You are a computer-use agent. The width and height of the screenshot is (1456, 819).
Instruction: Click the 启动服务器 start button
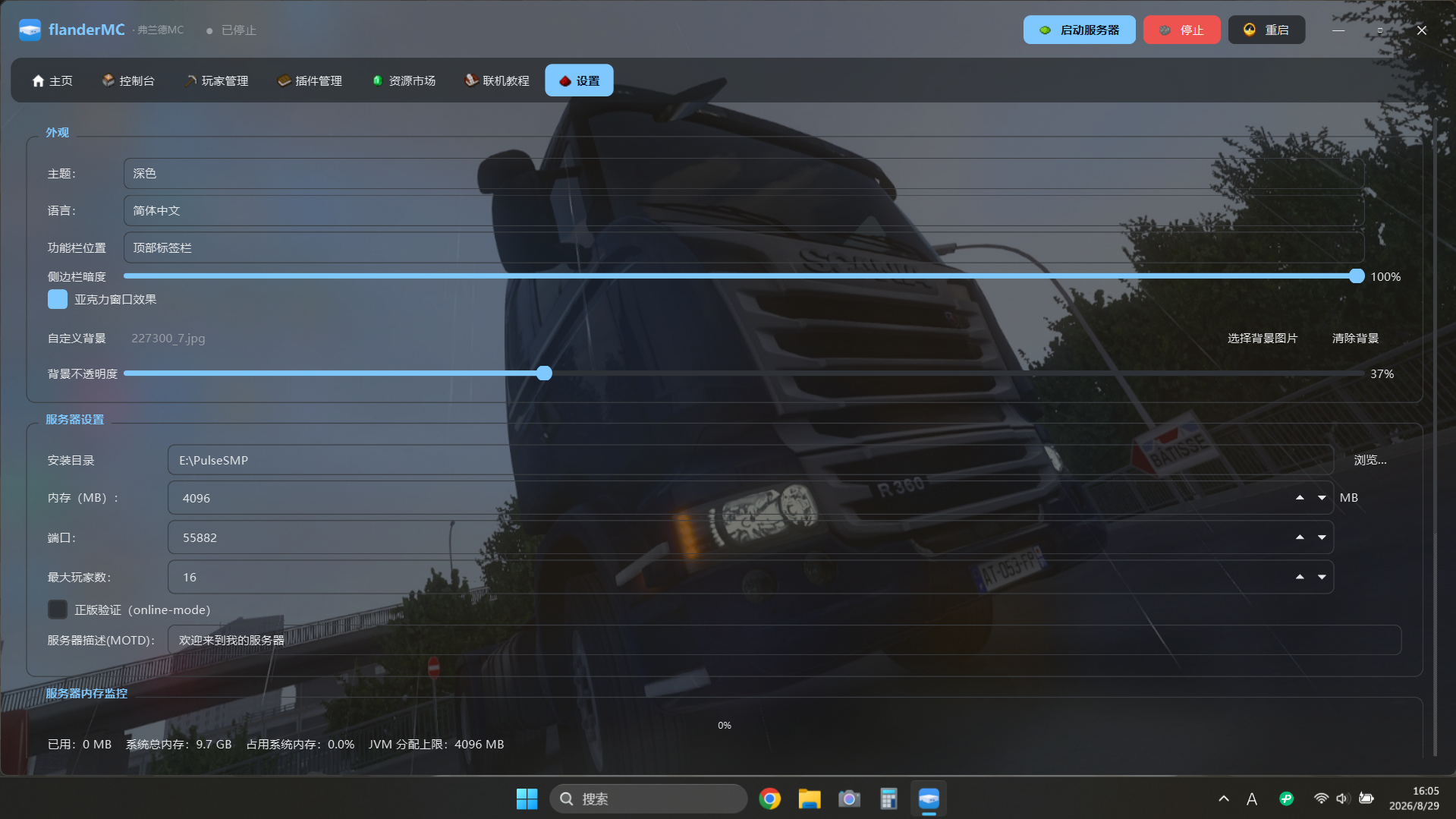(1079, 30)
